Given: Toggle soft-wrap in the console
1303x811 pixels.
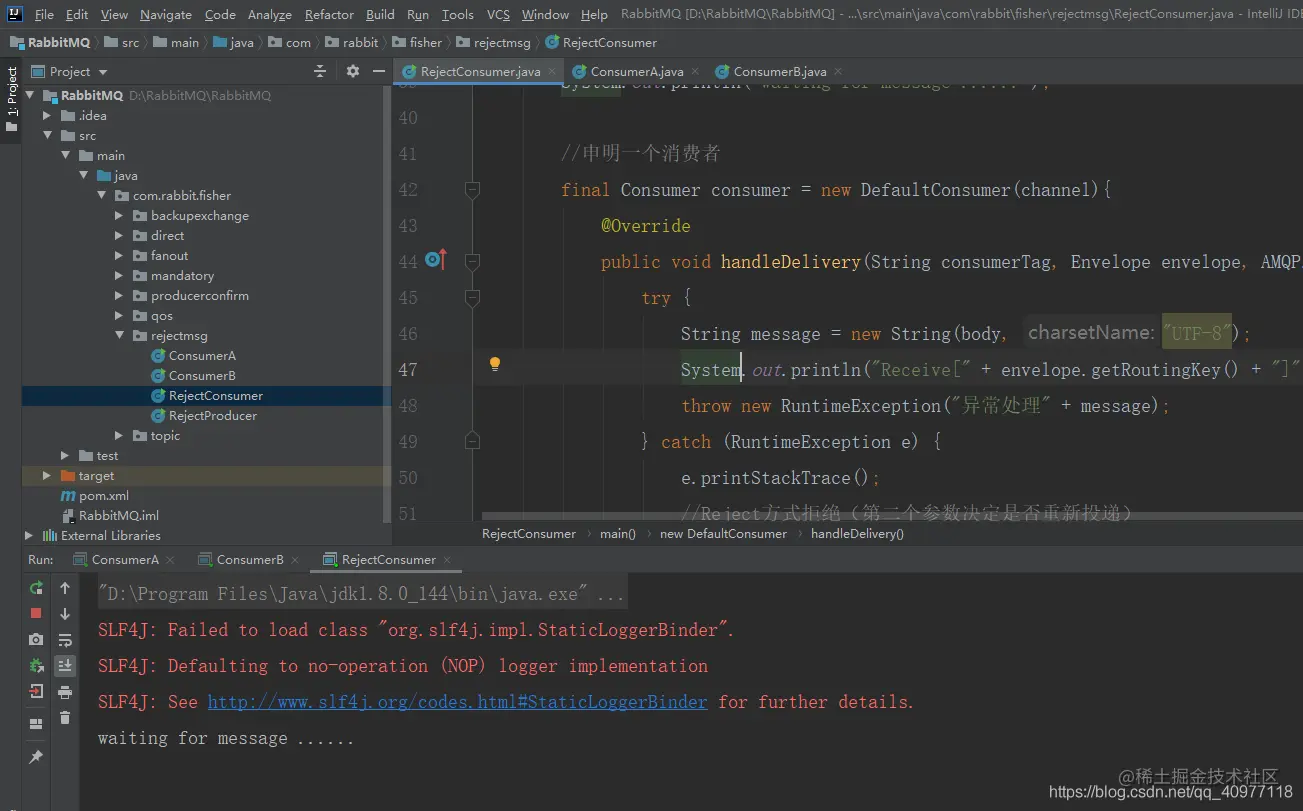Looking at the screenshot, I should (65, 639).
